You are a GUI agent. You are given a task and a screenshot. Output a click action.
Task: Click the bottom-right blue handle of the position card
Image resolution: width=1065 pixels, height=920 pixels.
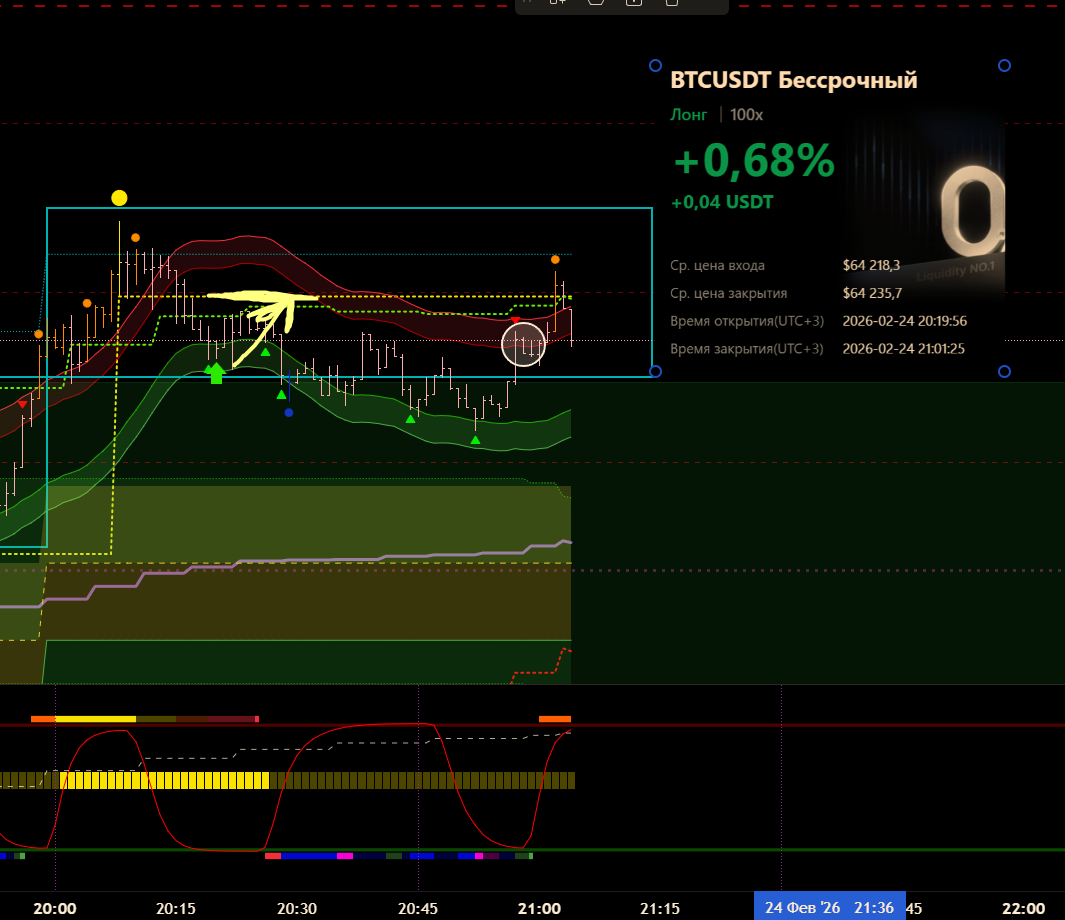pyautogui.click(x=1004, y=372)
